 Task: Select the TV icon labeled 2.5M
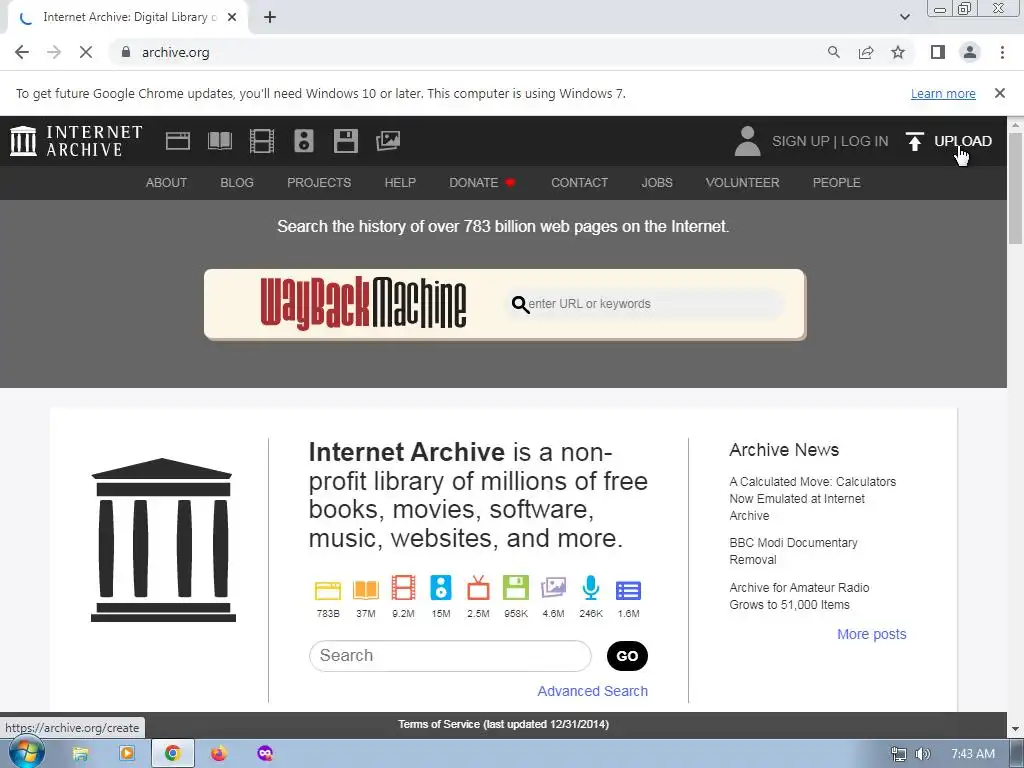(x=479, y=588)
